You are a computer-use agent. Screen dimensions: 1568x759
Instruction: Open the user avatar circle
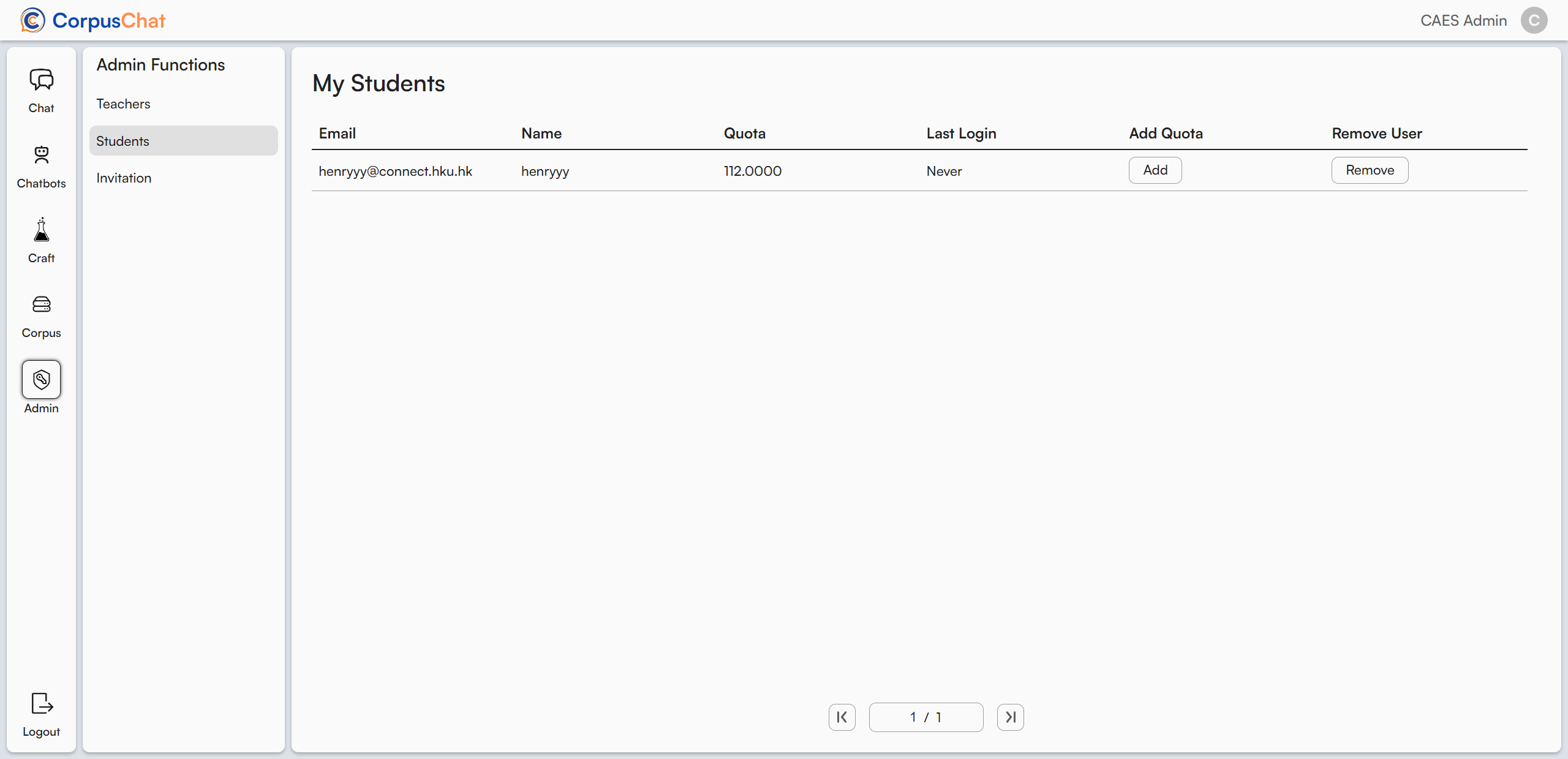1534,20
